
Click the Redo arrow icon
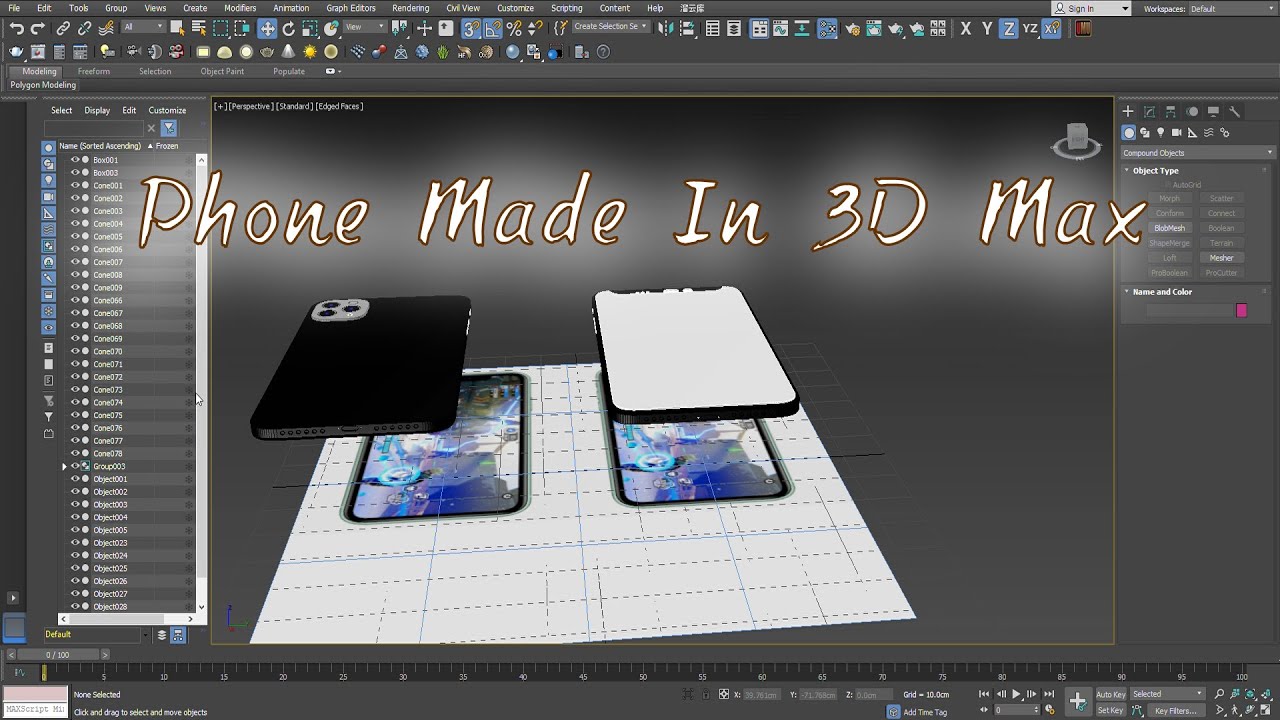click(x=37, y=29)
